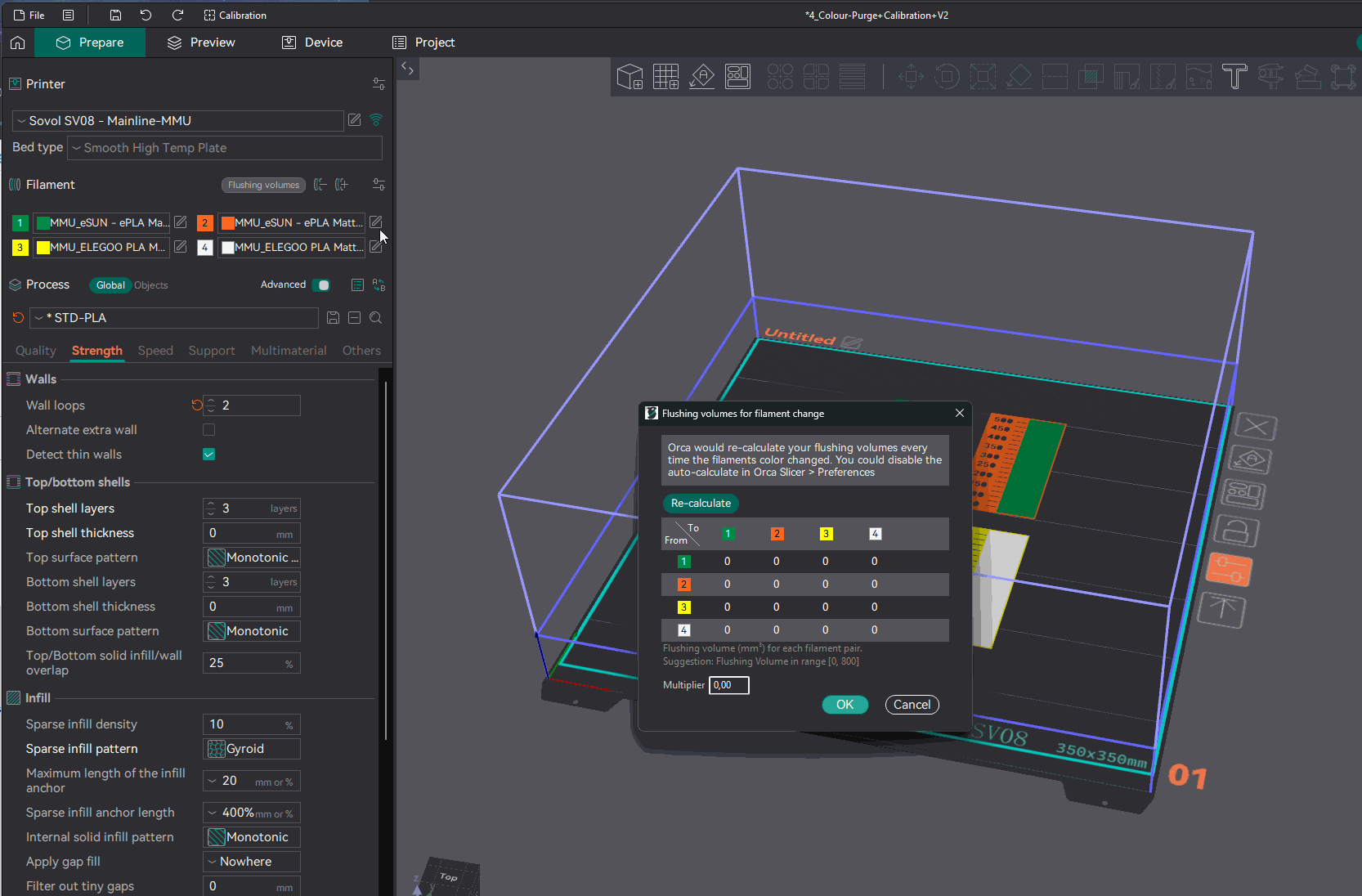The height and width of the screenshot is (896, 1362).
Task: Edit the Sovol SV08 printer preset
Action: tap(354, 120)
